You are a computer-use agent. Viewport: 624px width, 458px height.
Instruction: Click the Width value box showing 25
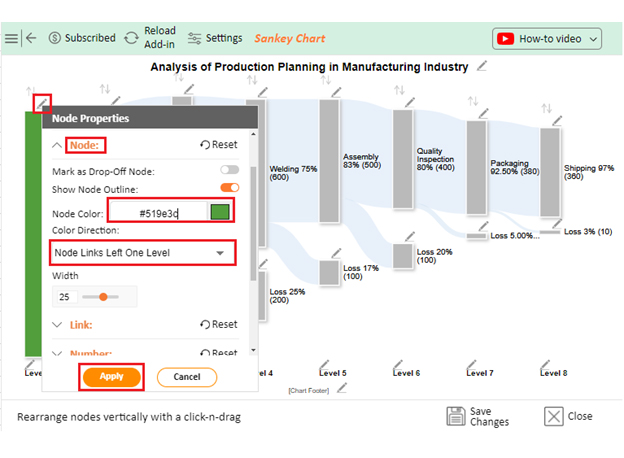pos(65,297)
